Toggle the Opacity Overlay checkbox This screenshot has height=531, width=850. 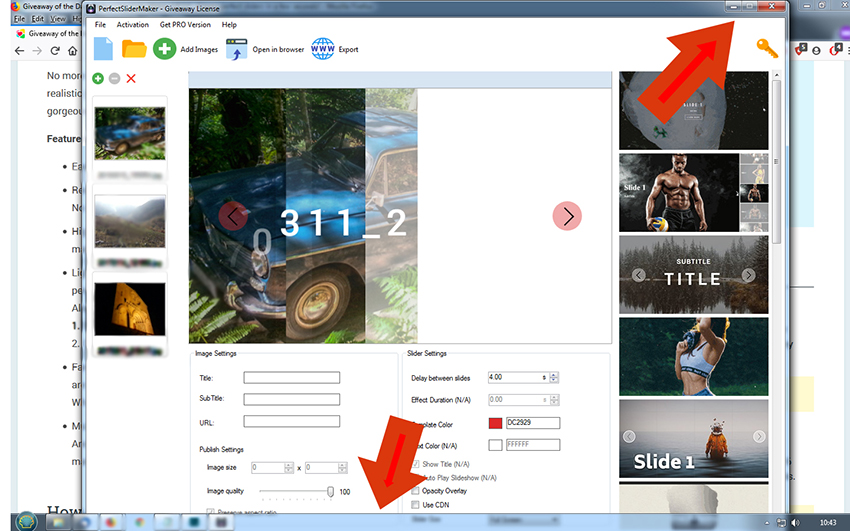(x=415, y=491)
